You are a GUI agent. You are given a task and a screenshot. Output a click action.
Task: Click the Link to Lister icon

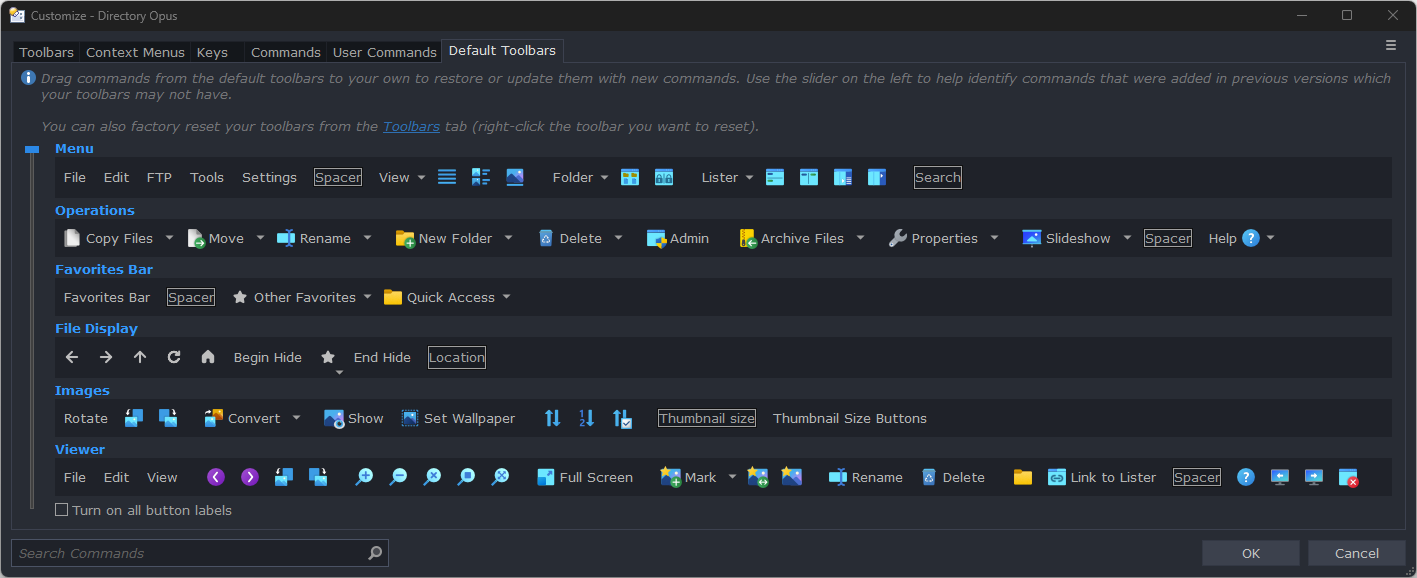(x=1057, y=477)
